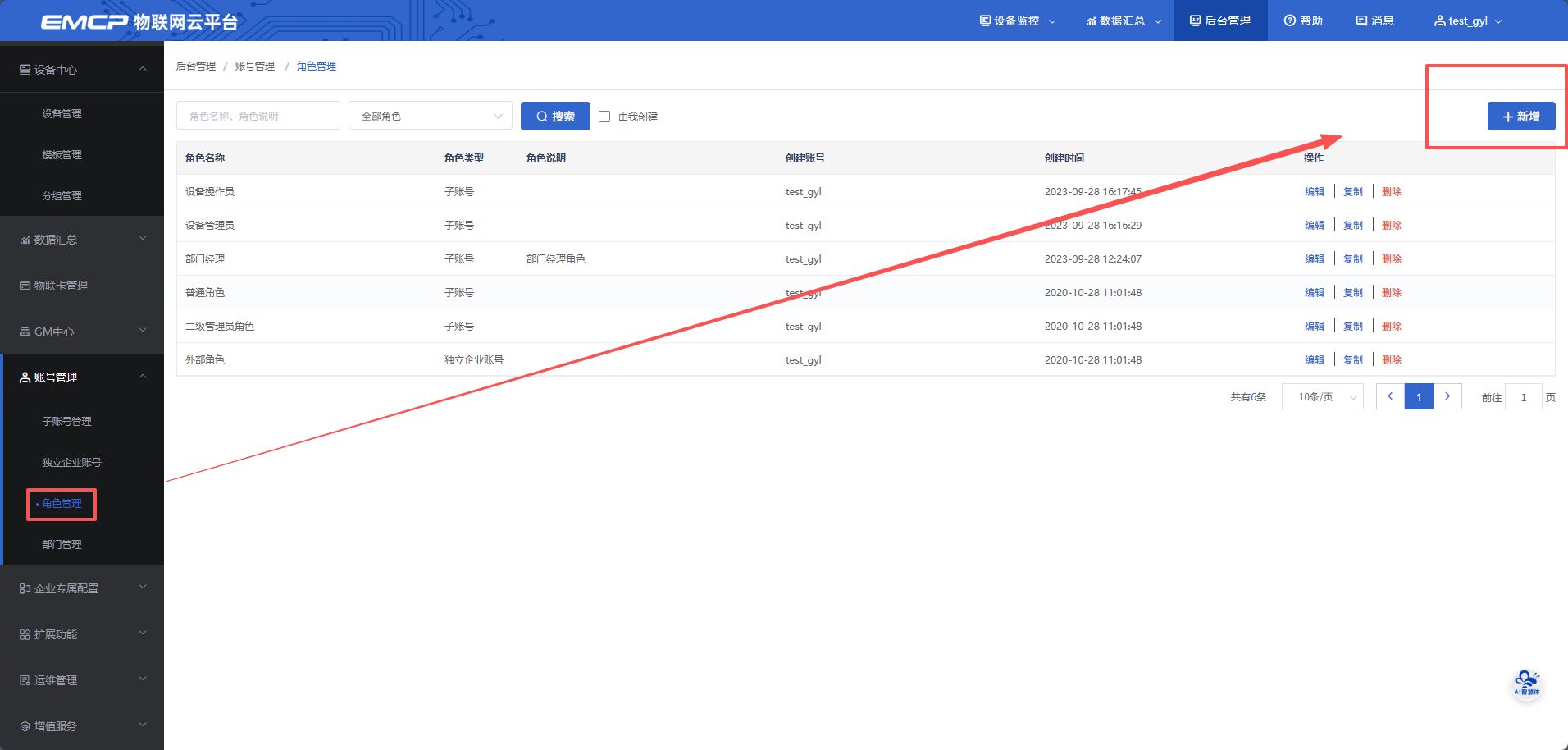Click the 部门经理角色 description cell

pos(556,259)
